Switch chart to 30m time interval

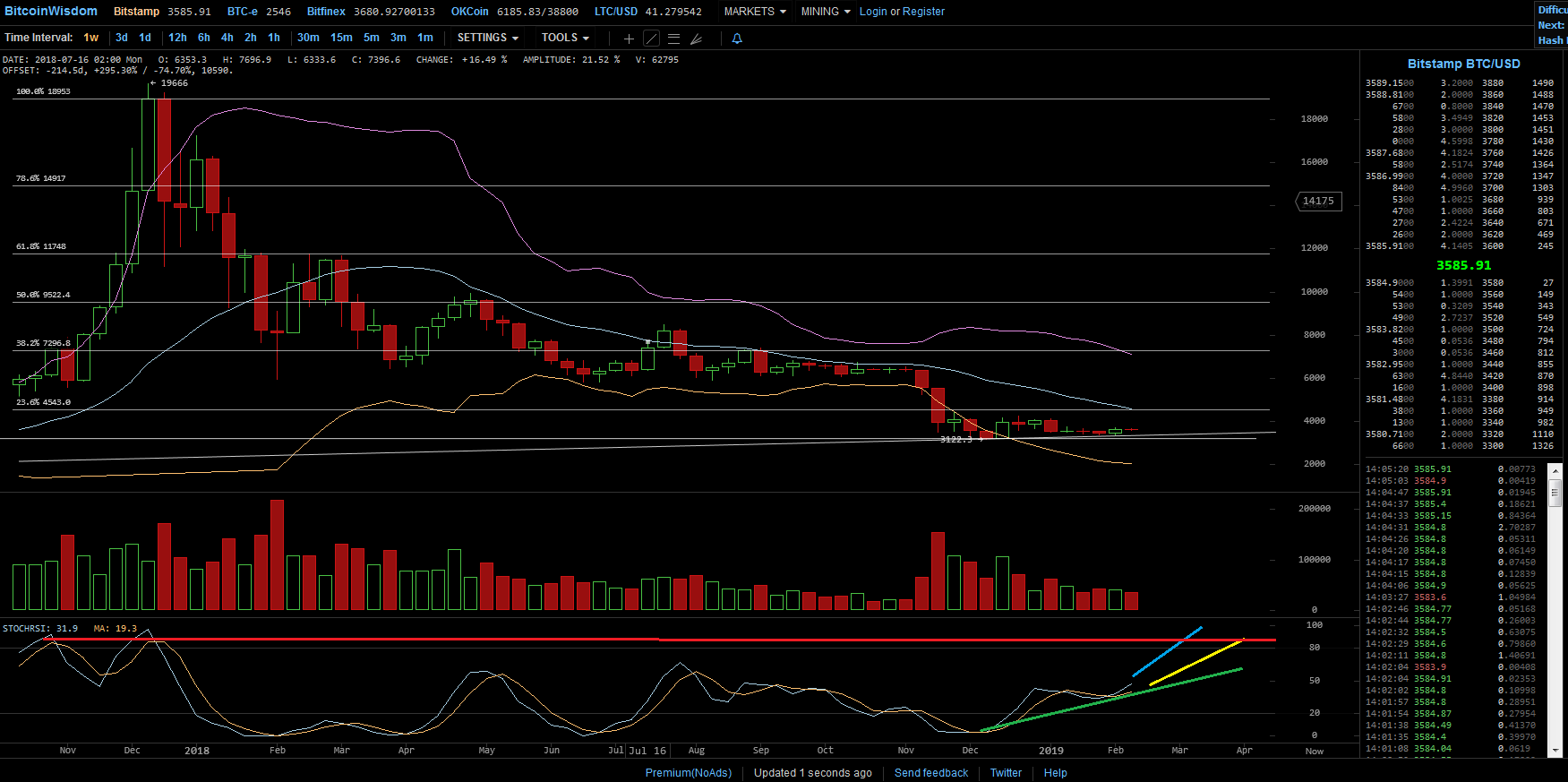[x=308, y=38]
